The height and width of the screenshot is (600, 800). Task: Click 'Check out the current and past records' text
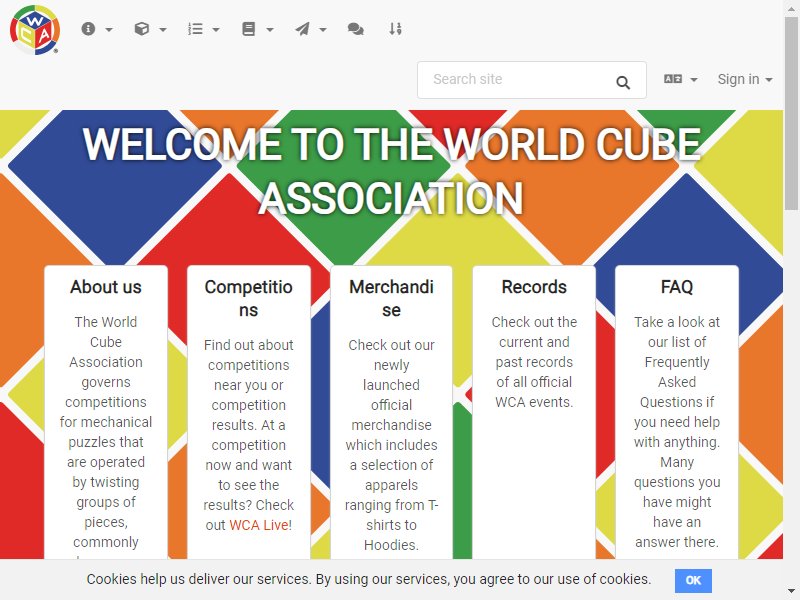(x=534, y=362)
